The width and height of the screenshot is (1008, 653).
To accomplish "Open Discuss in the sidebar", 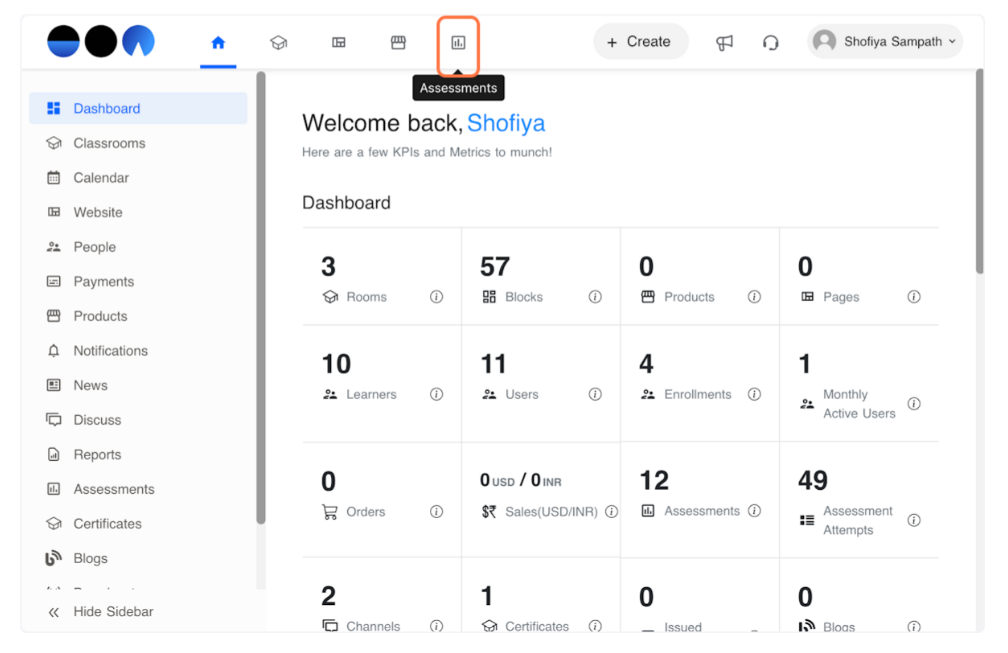I will [138, 420].
